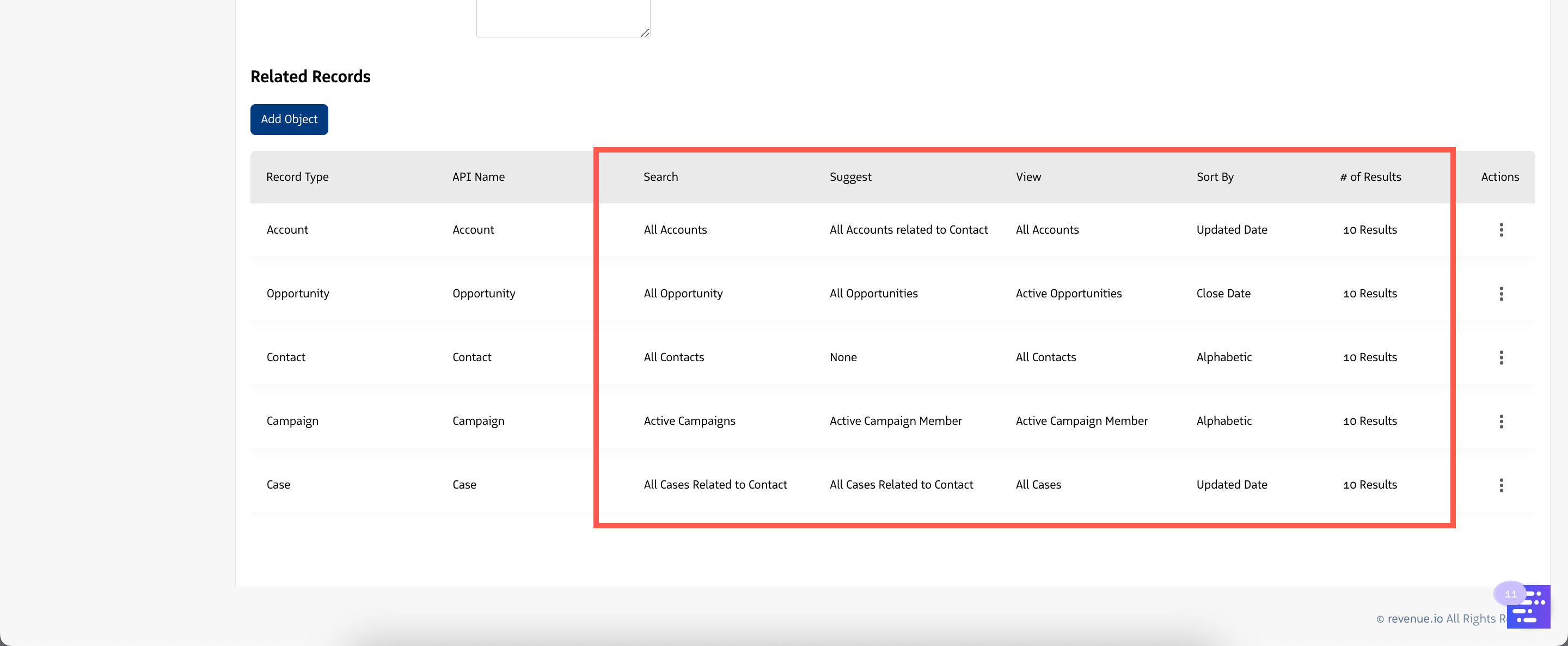Click All Contacts in the View column
This screenshot has height=646, width=1568.
1046,357
